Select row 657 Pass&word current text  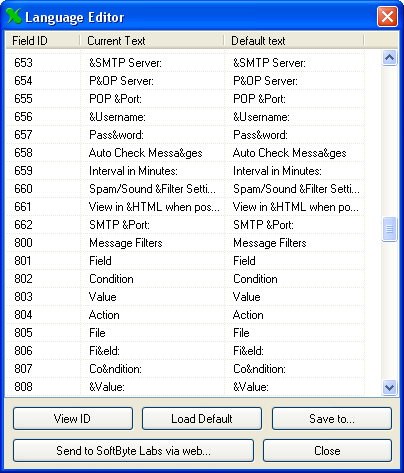[x=116, y=135]
